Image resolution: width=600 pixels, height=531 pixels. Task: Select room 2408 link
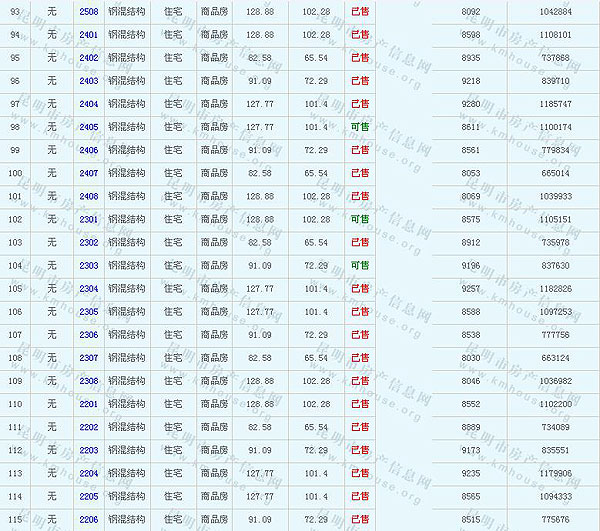89,196
